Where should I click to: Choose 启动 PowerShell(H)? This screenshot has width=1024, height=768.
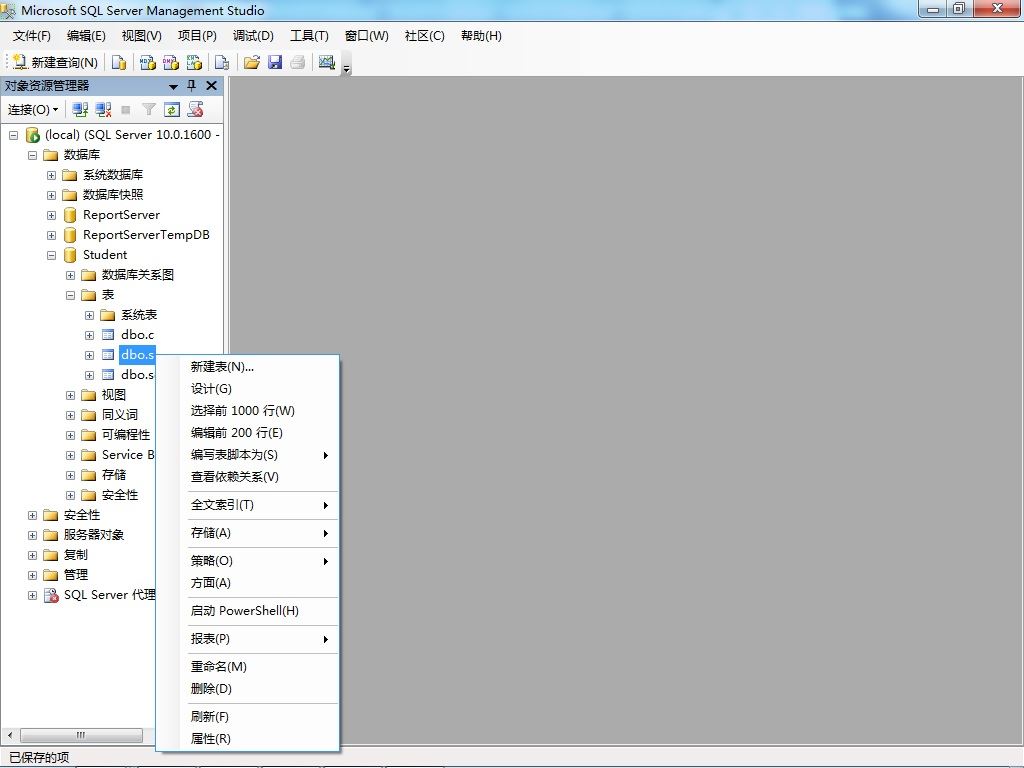click(x=259, y=611)
